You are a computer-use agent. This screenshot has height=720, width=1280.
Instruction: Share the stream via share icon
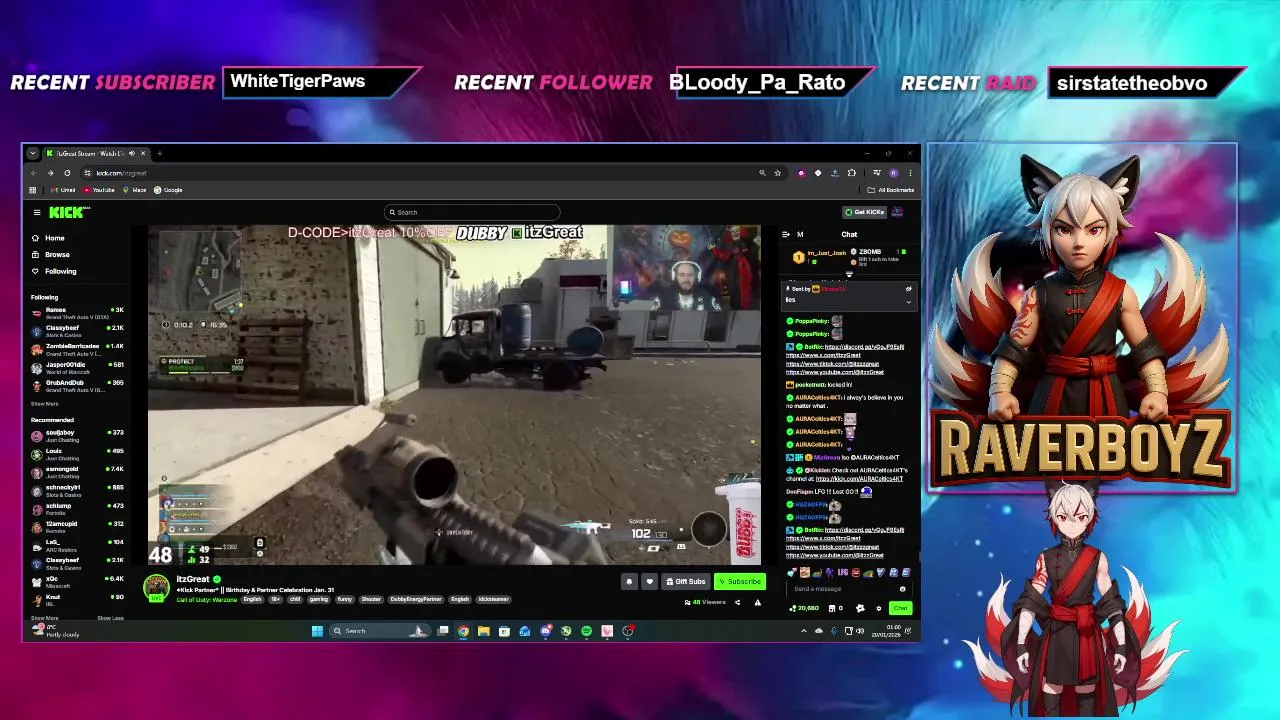pos(738,602)
